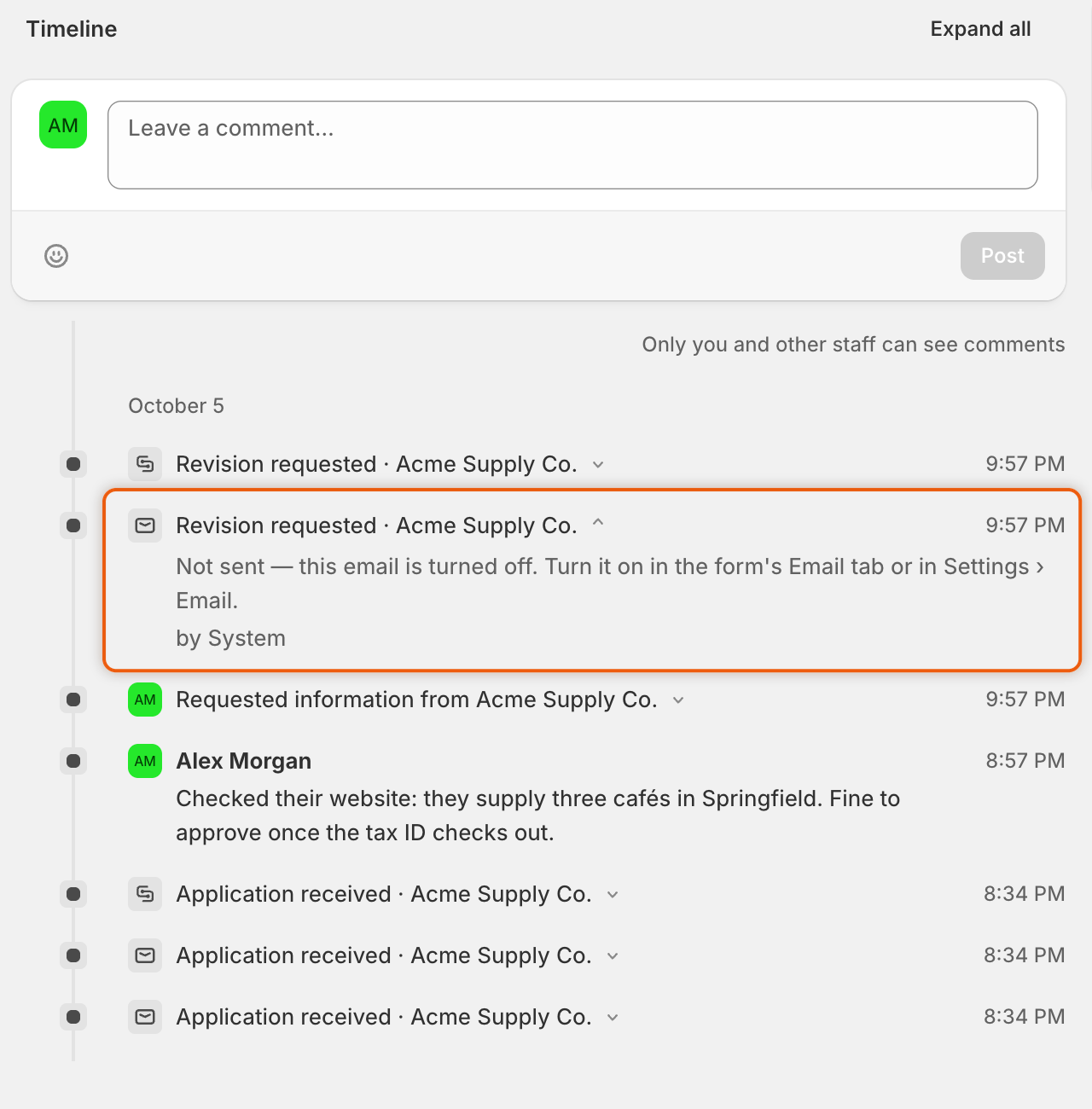Focus the Leave a comment field
This screenshot has height=1109, width=1092.
pos(572,145)
